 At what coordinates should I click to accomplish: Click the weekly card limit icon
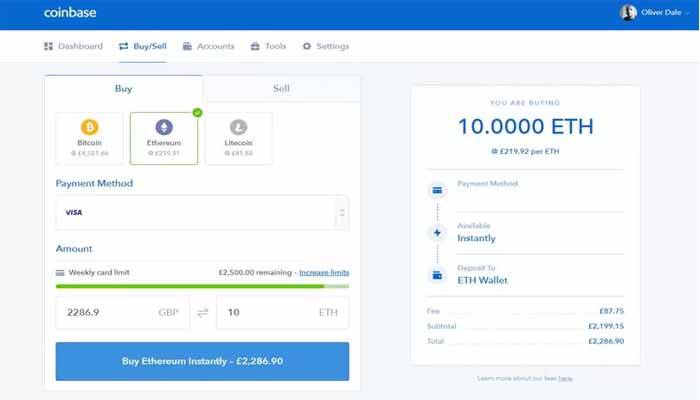60,272
